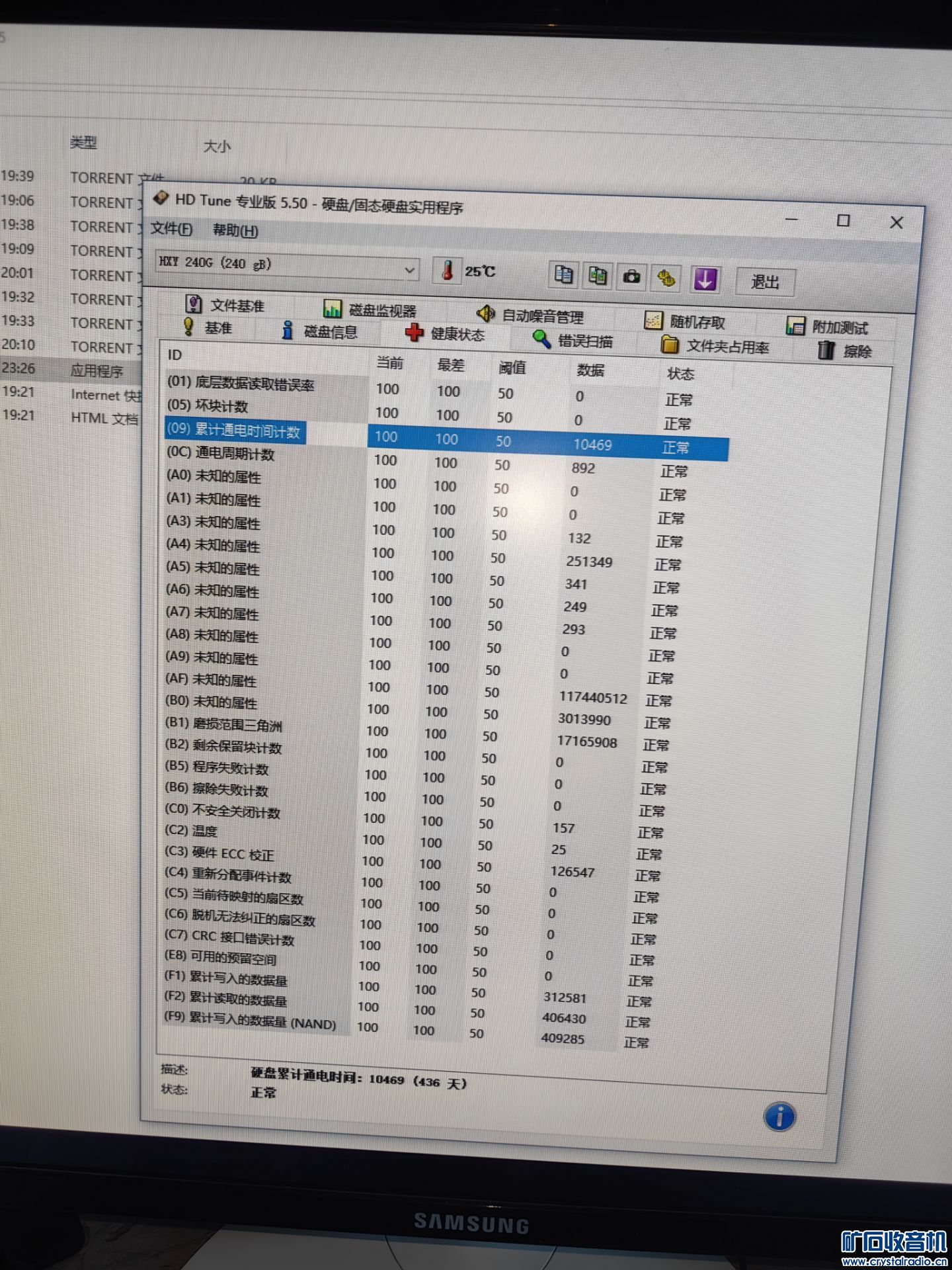
Task: Click the 当前 column header
Action: pyautogui.click(x=389, y=363)
